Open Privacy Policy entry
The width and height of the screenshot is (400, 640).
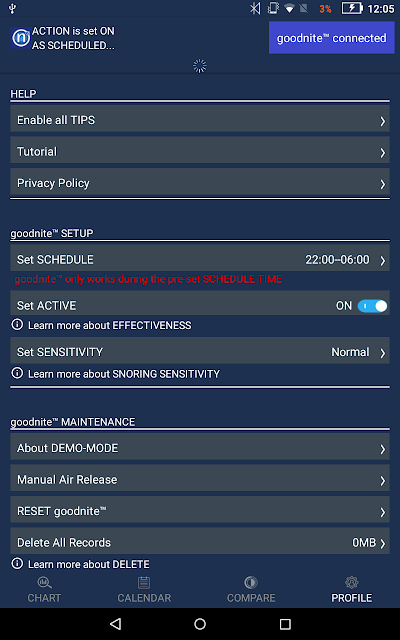coord(200,183)
